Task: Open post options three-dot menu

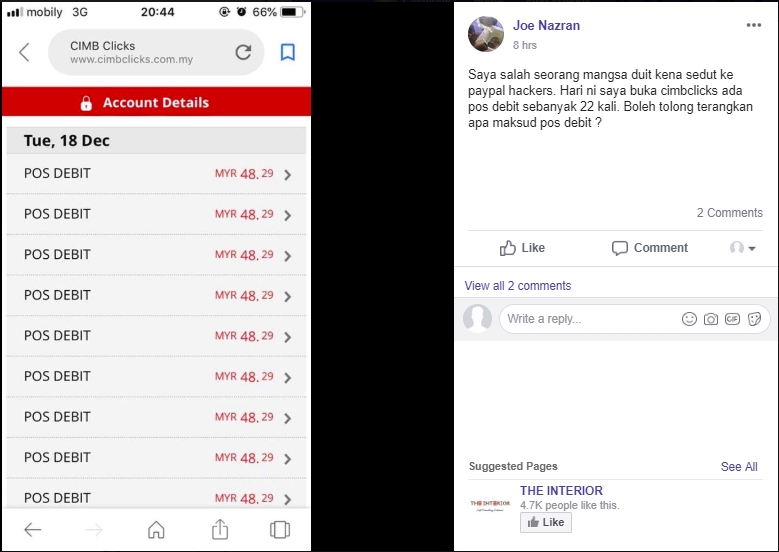Action: [x=753, y=26]
